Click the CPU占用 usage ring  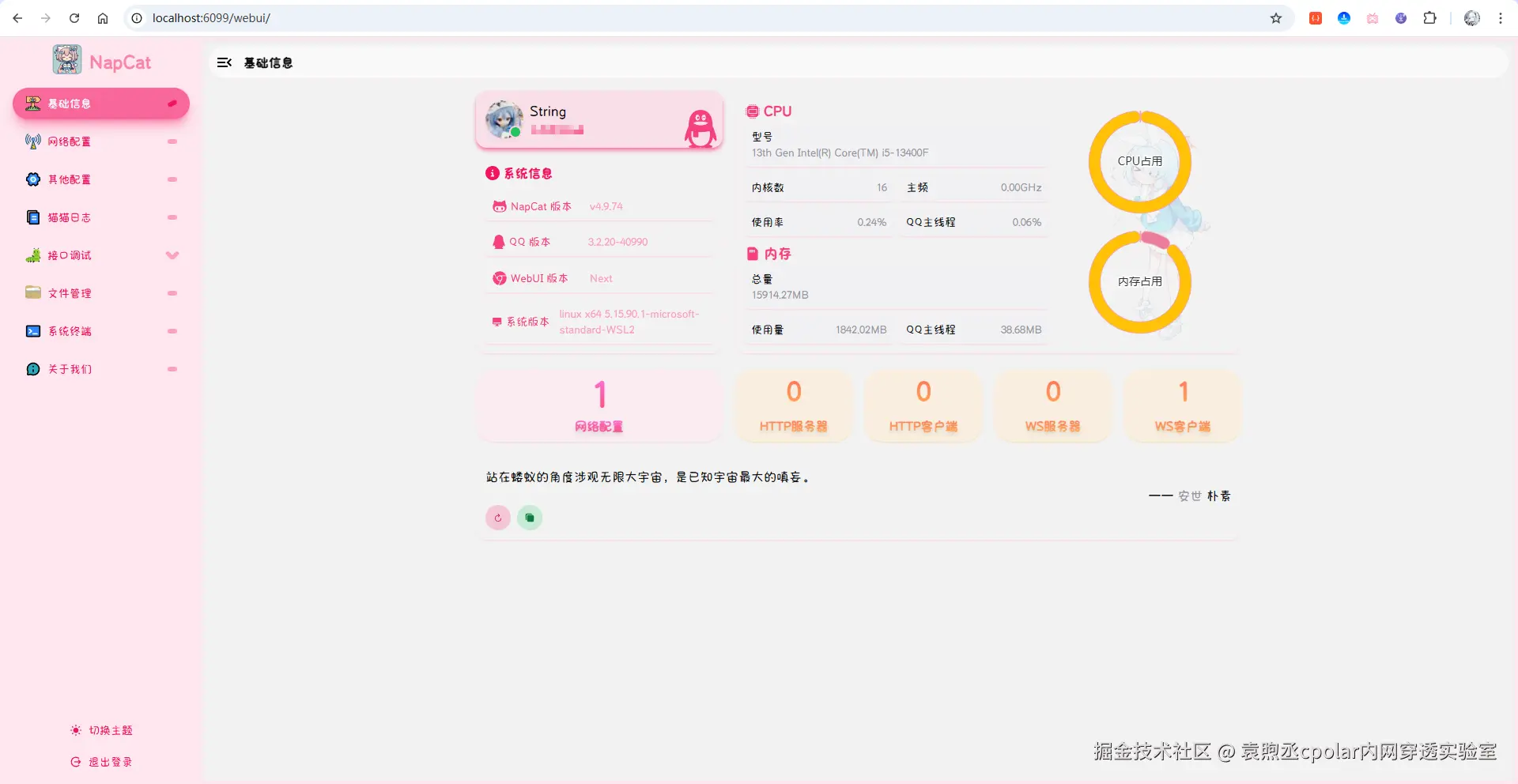tap(1140, 162)
